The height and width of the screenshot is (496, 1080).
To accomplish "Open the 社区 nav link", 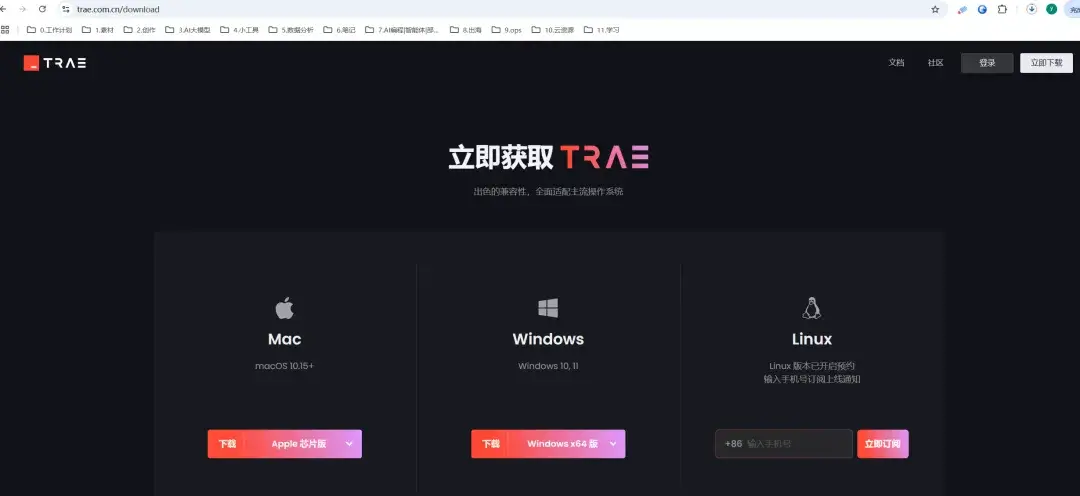I will point(935,63).
